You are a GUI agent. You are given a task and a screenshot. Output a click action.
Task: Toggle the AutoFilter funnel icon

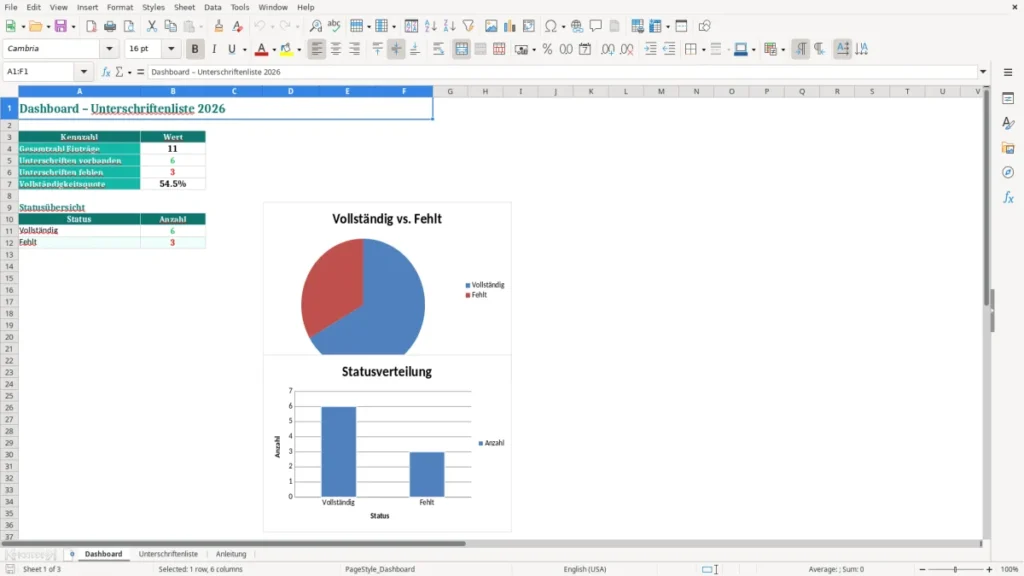coord(468,26)
